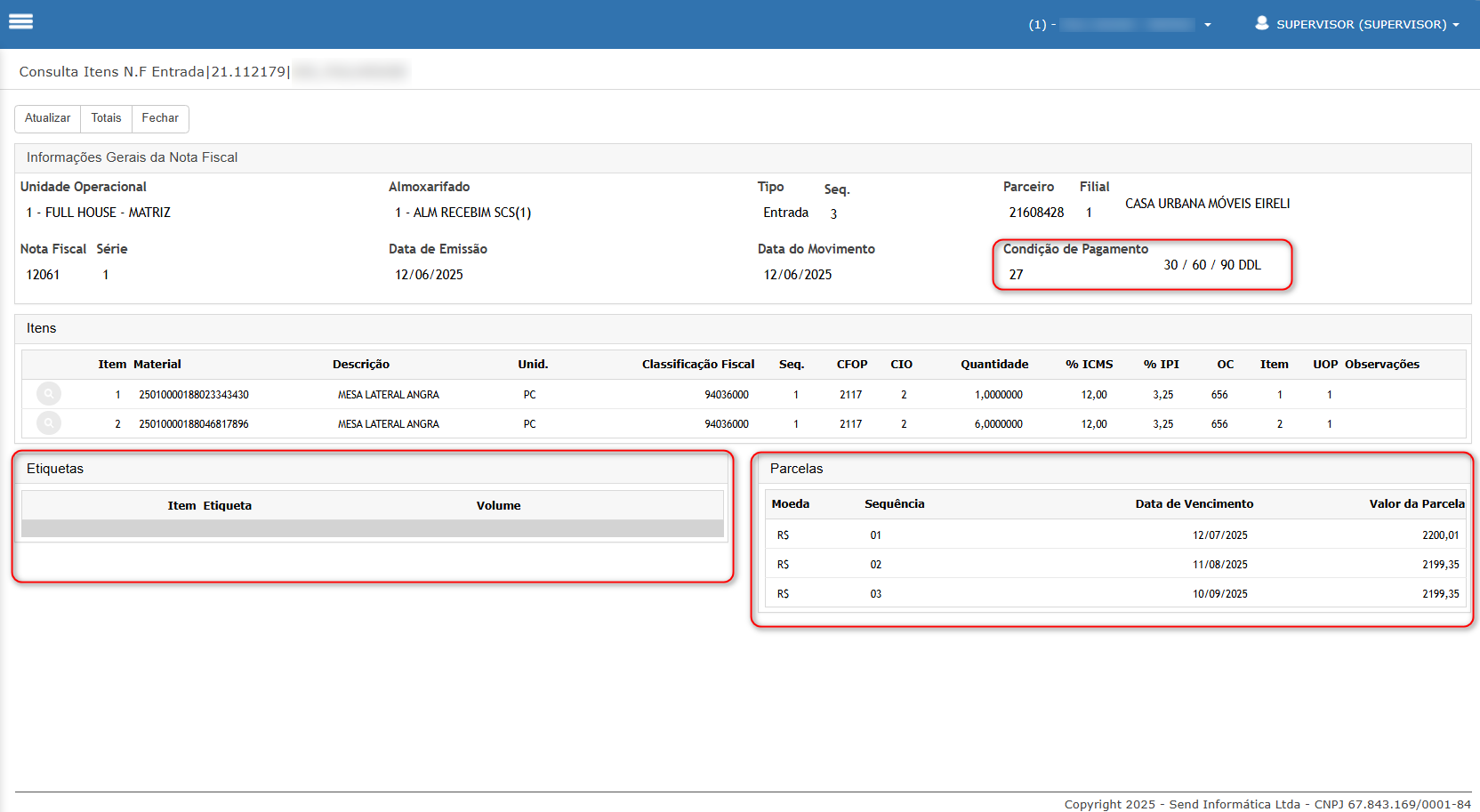Viewport: 1480px width, 812px height.
Task: Select quantity value 1,0000000
Action: (x=999, y=394)
